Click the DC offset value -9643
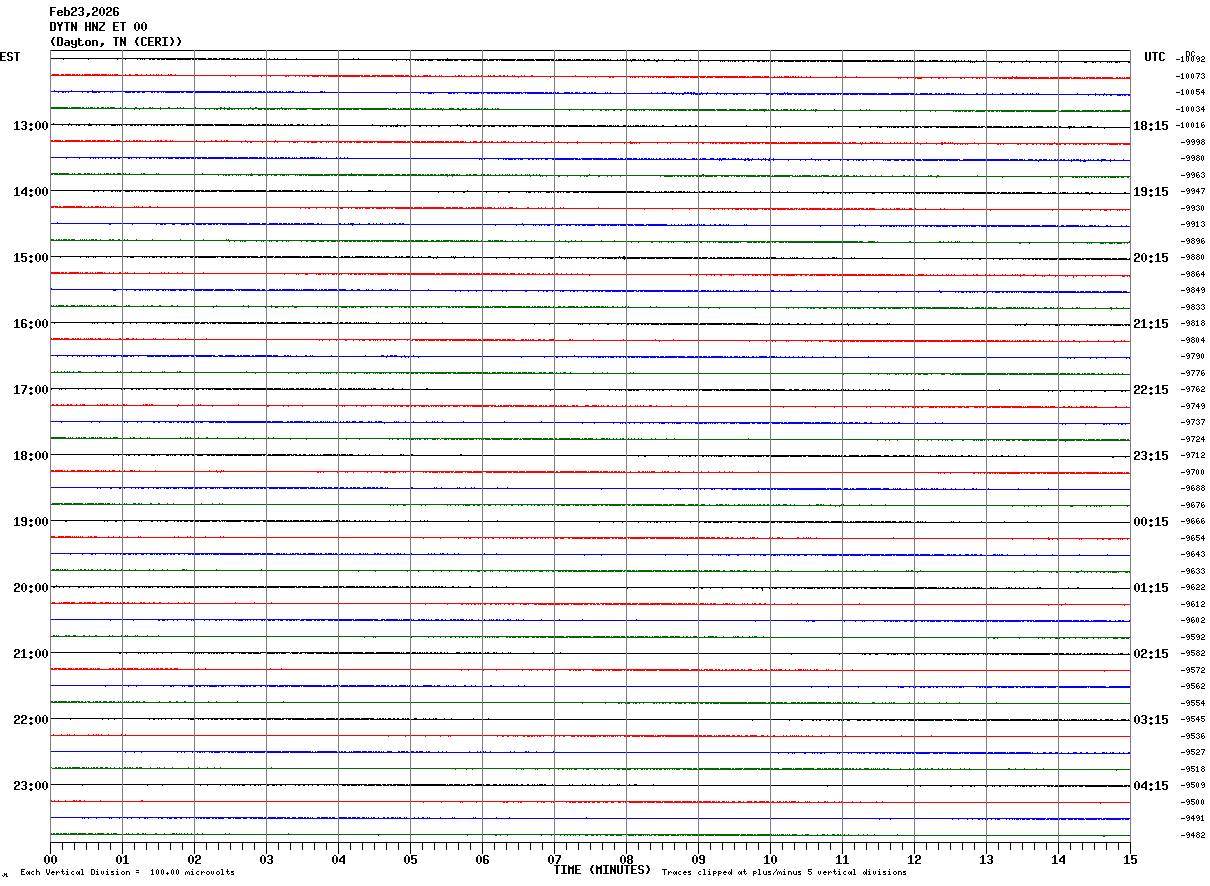The image size is (1210, 886). [1193, 555]
